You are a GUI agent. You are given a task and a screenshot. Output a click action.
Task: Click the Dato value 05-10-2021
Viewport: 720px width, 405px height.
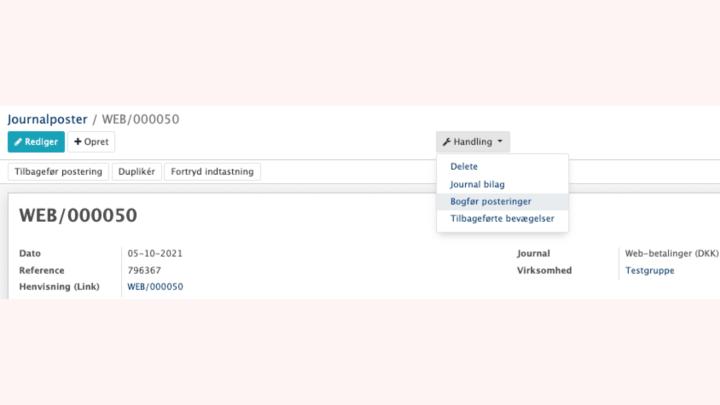pos(155,253)
